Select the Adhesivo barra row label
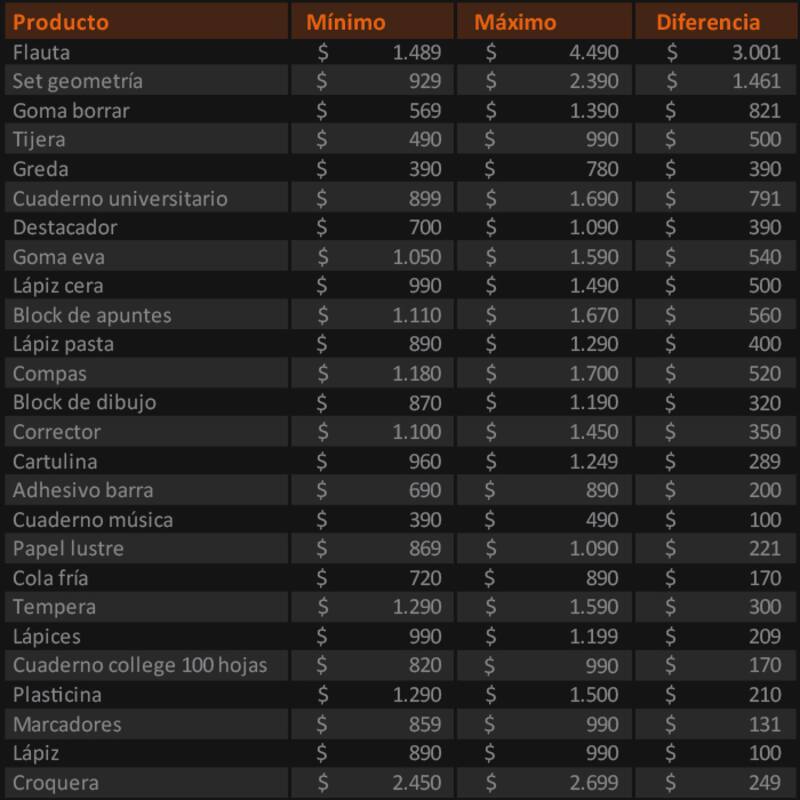The image size is (800, 800). (83, 491)
